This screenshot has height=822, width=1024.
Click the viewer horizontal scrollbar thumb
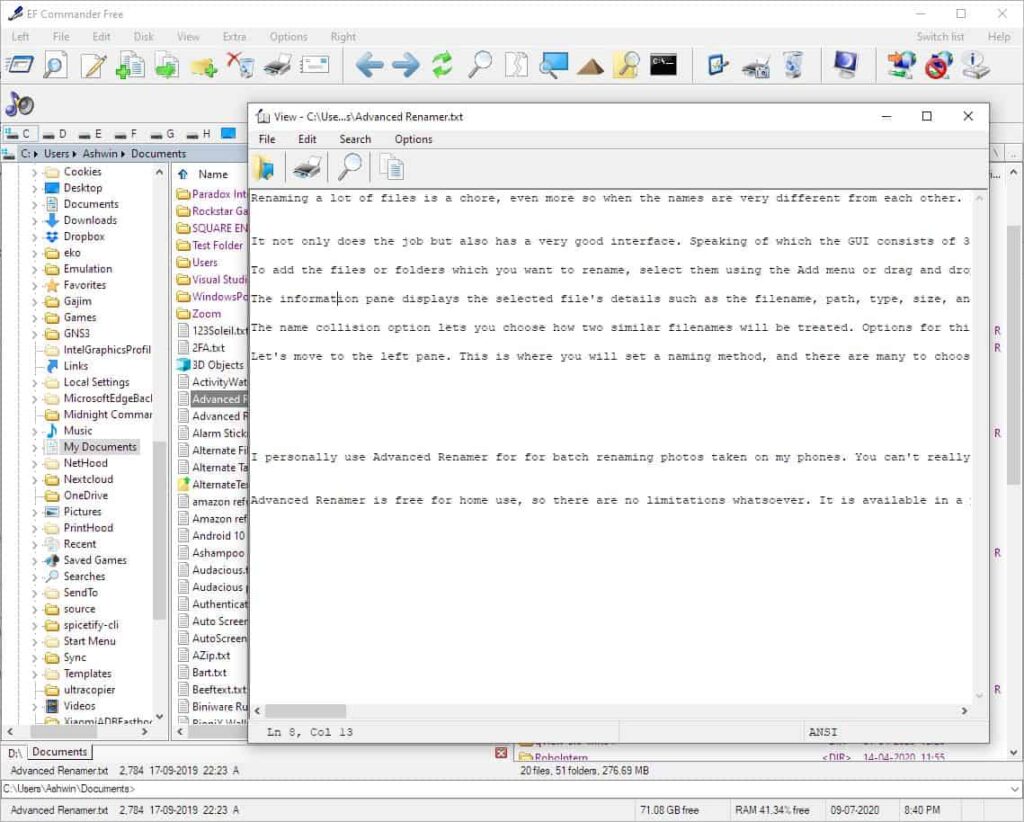306,710
